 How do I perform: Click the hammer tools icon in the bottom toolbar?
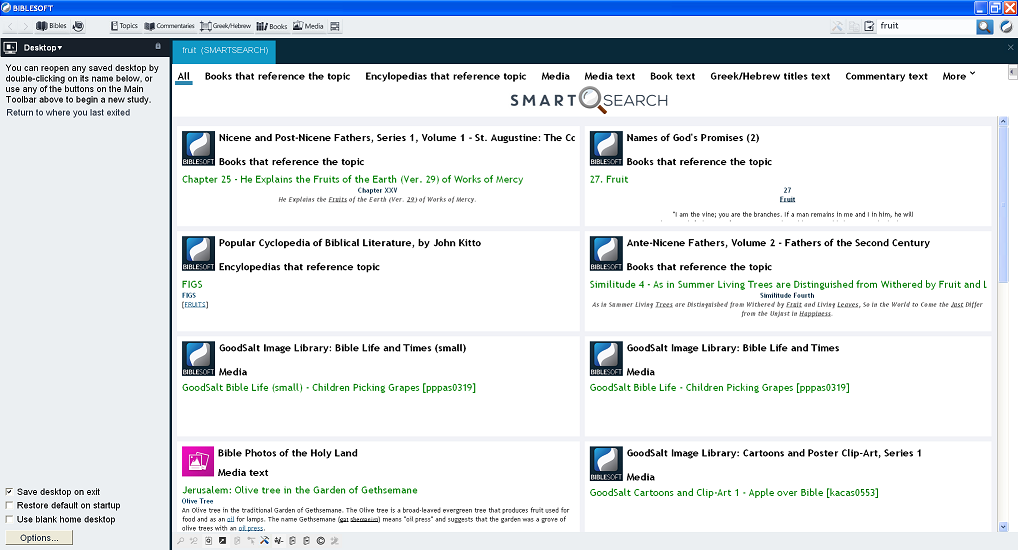click(x=264, y=541)
